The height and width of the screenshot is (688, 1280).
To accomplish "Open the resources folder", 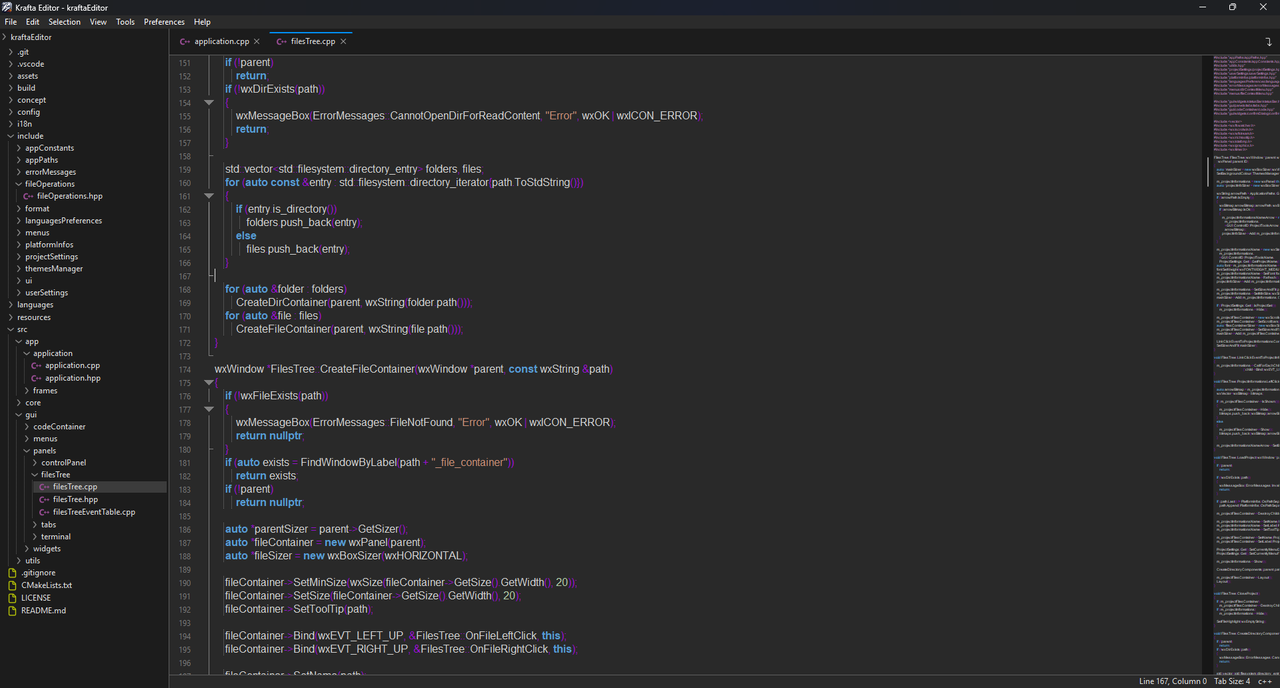I will click(x=34, y=317).
